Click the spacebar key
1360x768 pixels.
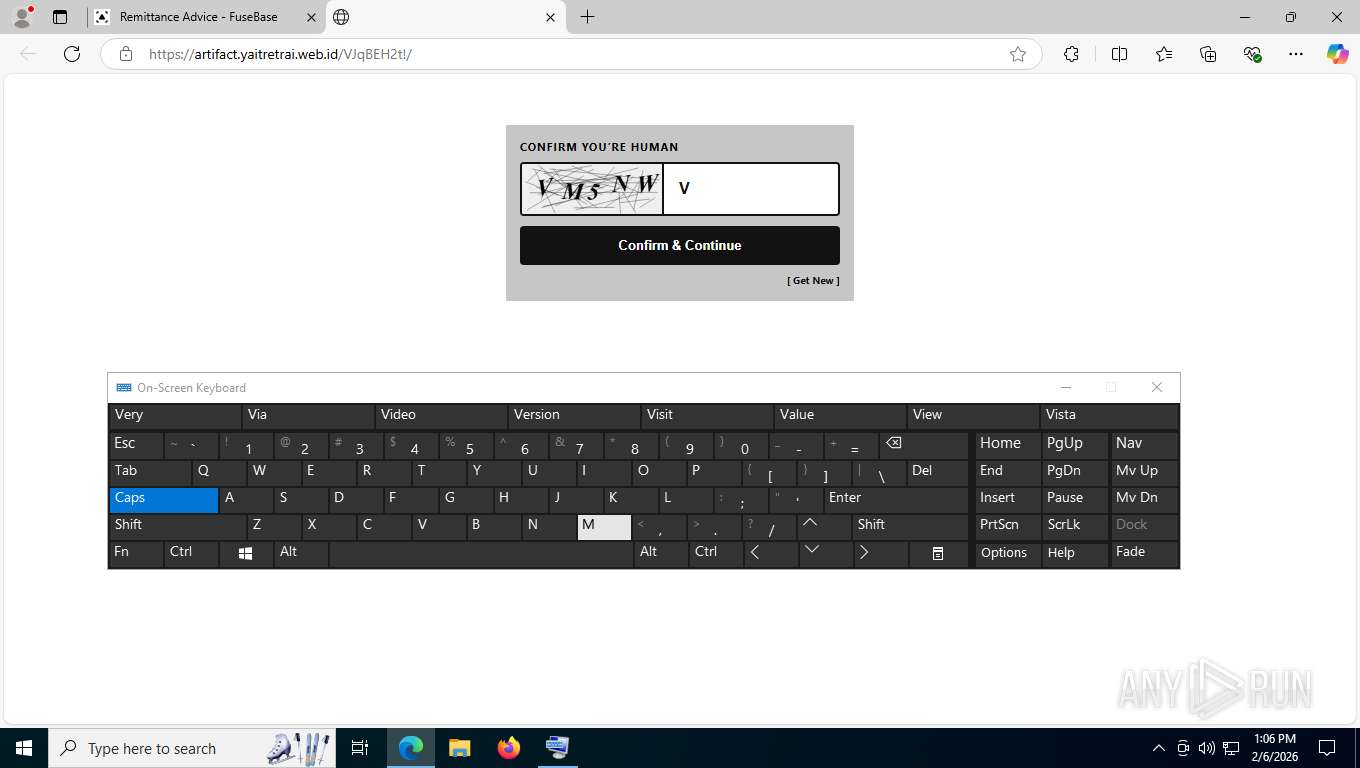pos(481,554)
